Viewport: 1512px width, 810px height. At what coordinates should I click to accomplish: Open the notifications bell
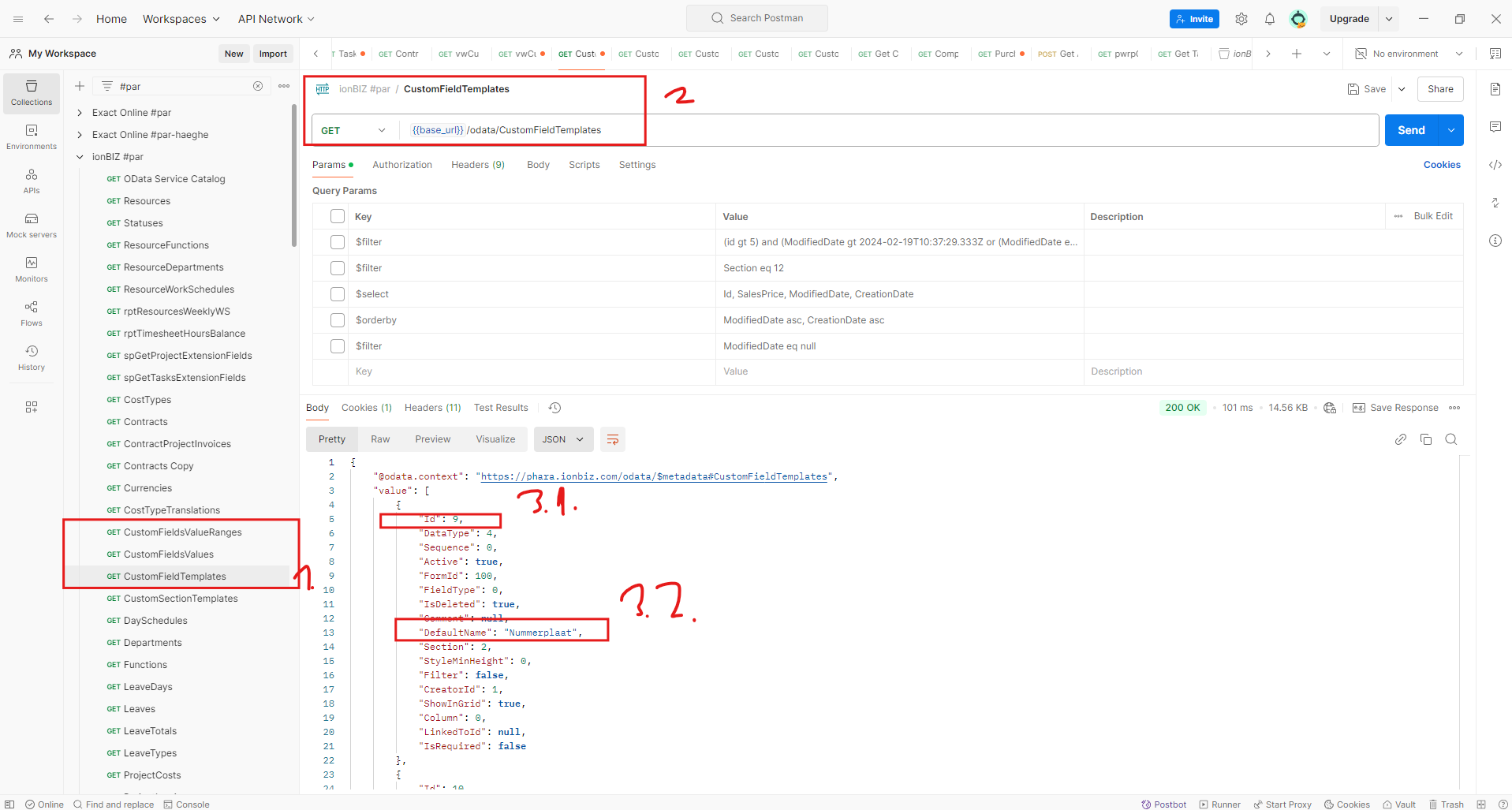pyautogui.click(x=1270, y=19)
